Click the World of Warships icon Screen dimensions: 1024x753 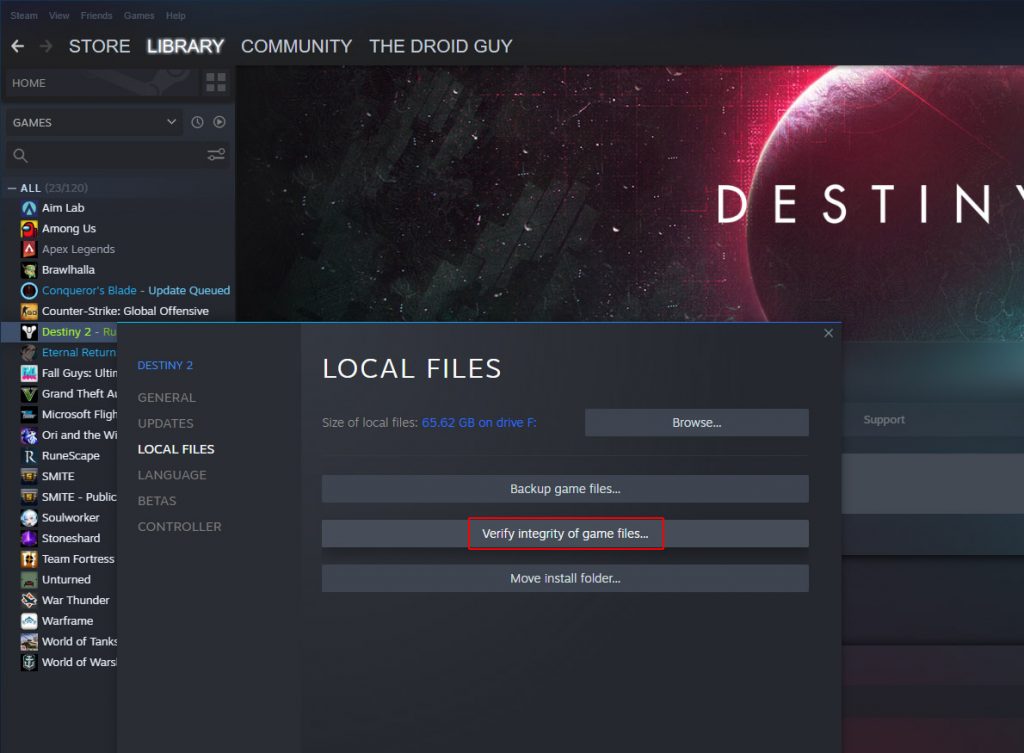[29, 663]
